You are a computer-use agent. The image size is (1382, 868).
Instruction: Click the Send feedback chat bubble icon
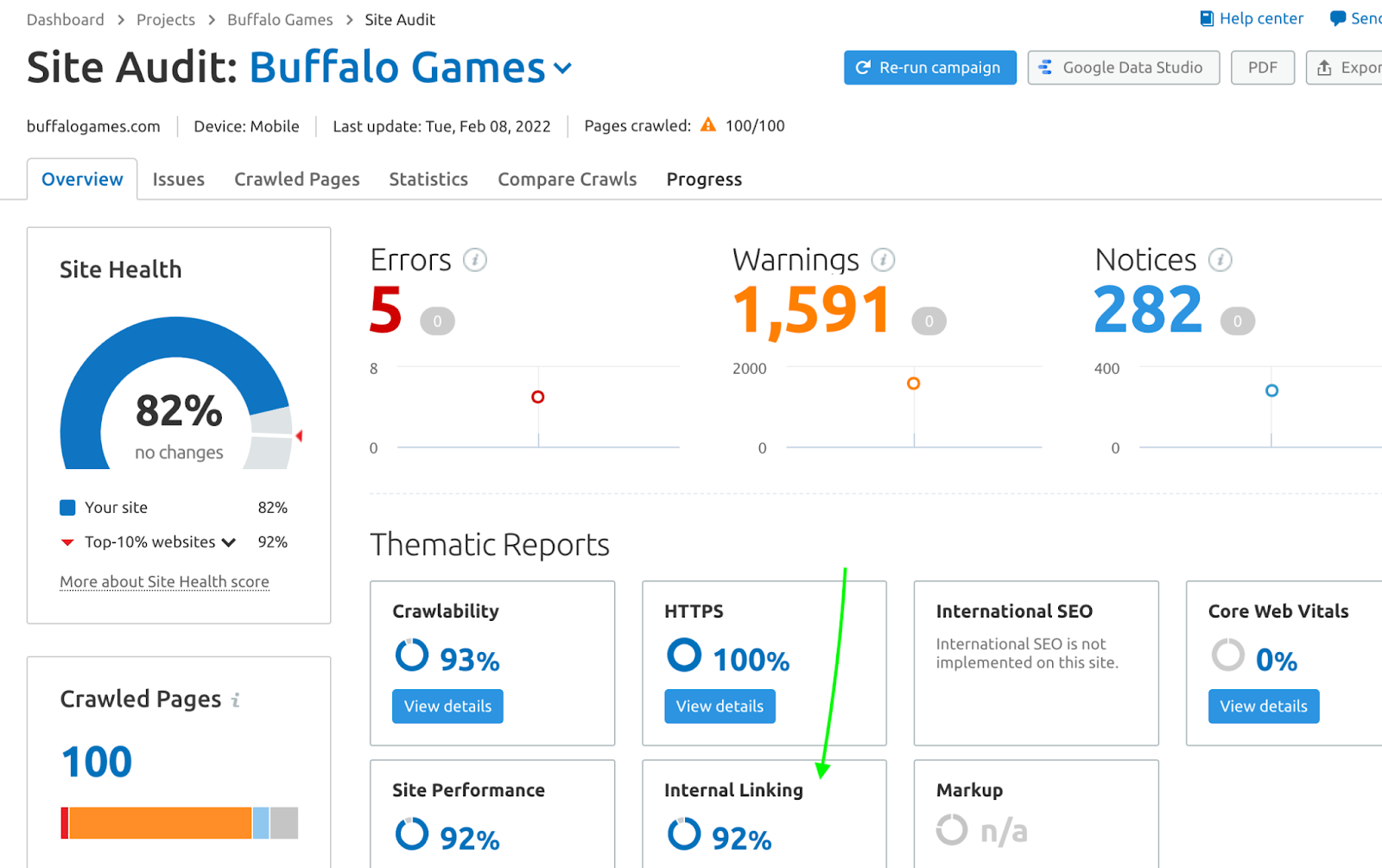pyautogui.click(x=1337, y=18)
